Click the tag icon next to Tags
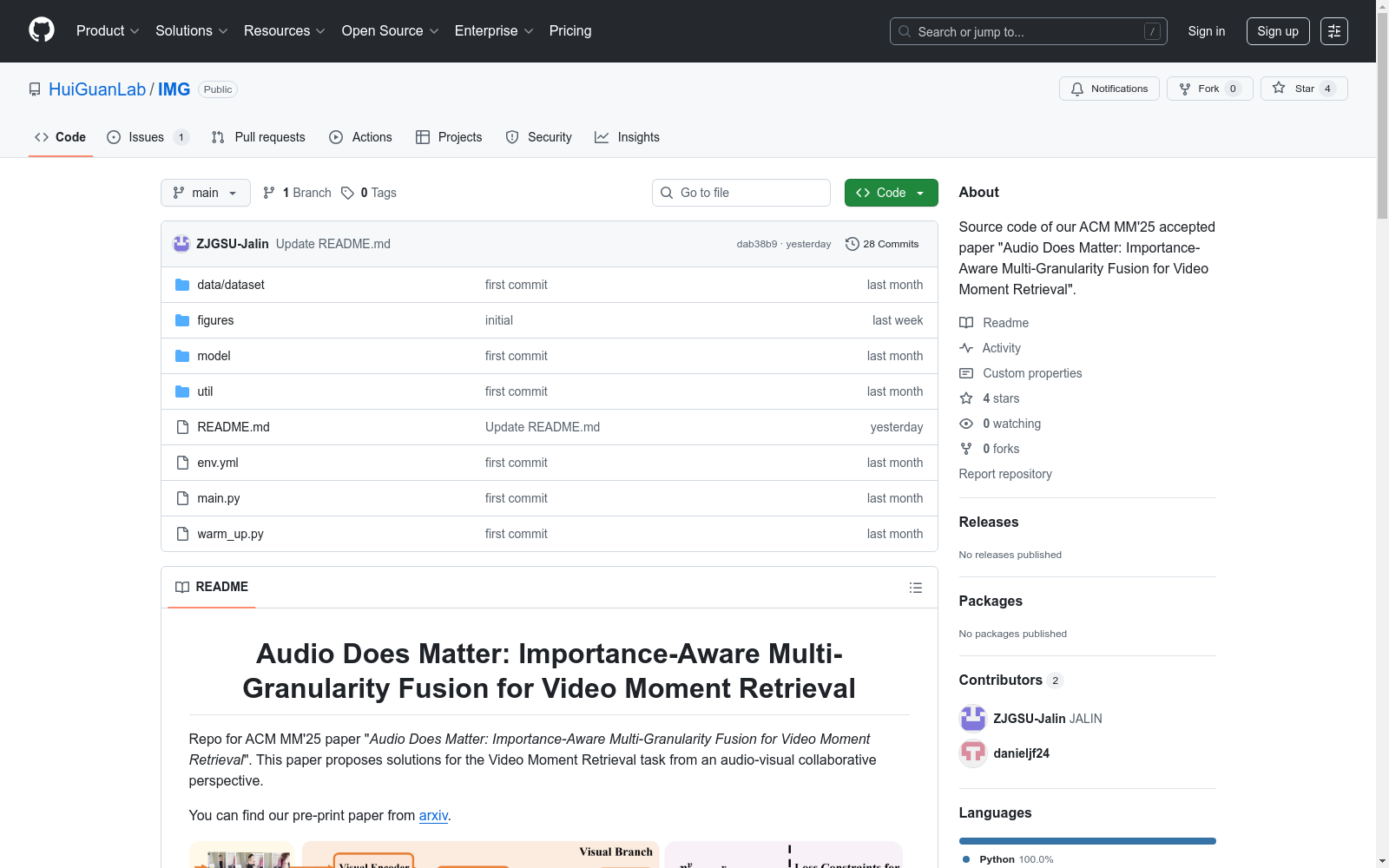The height and width of the screenshot is (868, 1389). (347, 193)
